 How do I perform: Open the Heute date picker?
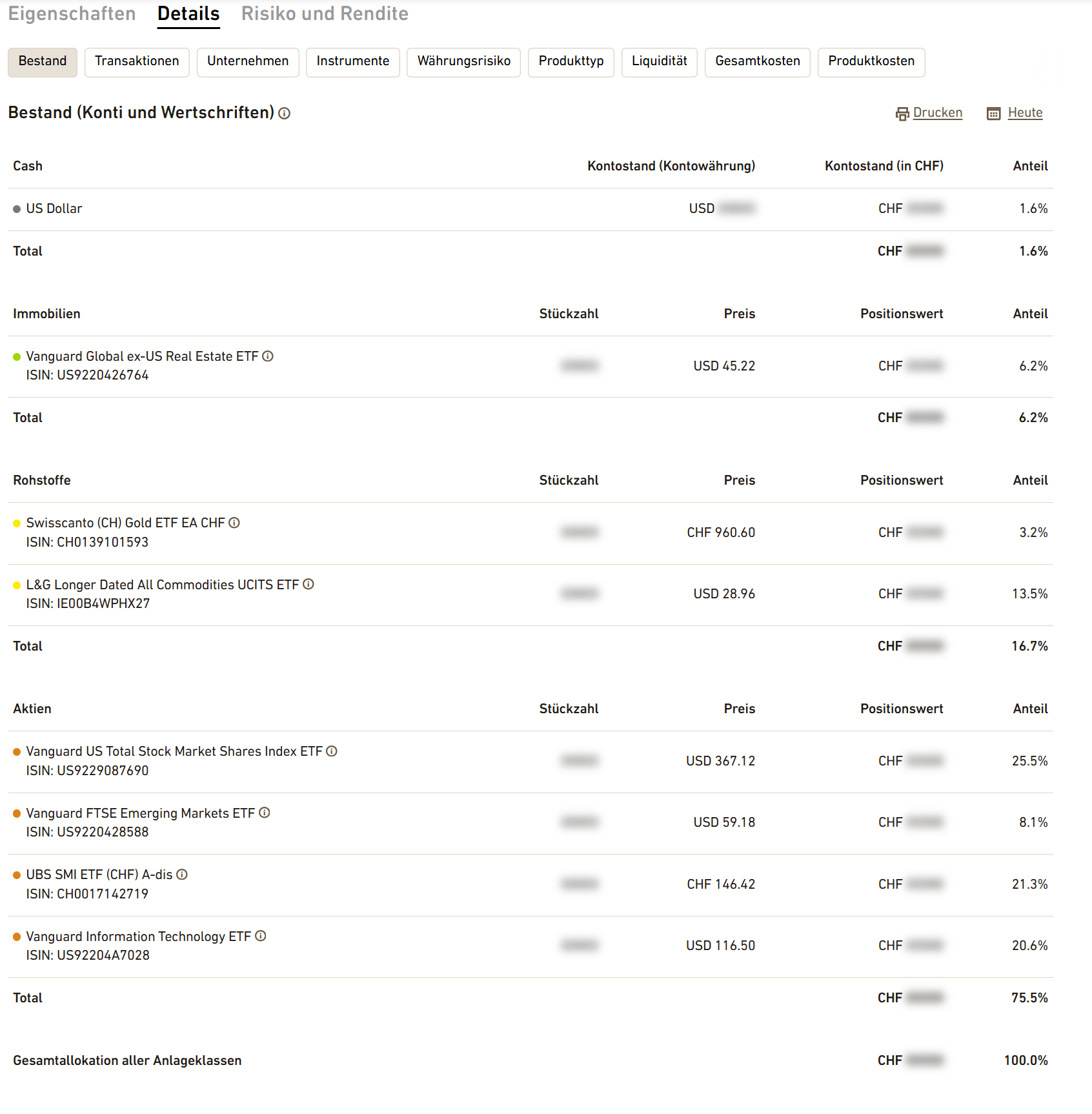coord(1015,113)
